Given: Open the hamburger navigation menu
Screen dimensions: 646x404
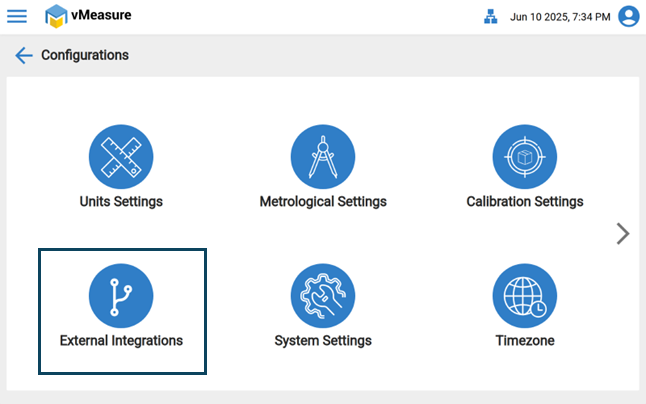Looking at the screenshot, I should pyautogui.click(x=17, y=16).
